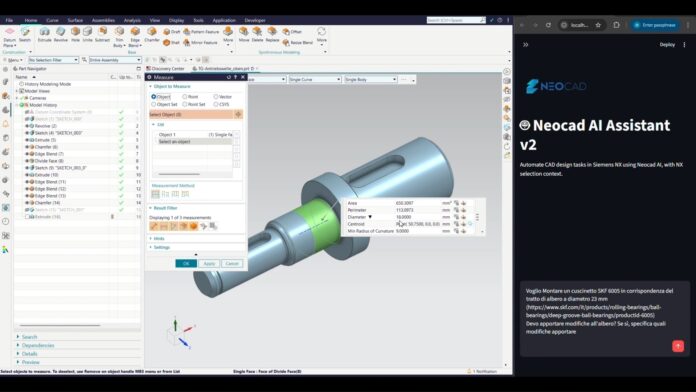Open the Entire Assembly scope dropdown
Image resolution: width=696 pixels, height=392 pixels.
[115, 60]
